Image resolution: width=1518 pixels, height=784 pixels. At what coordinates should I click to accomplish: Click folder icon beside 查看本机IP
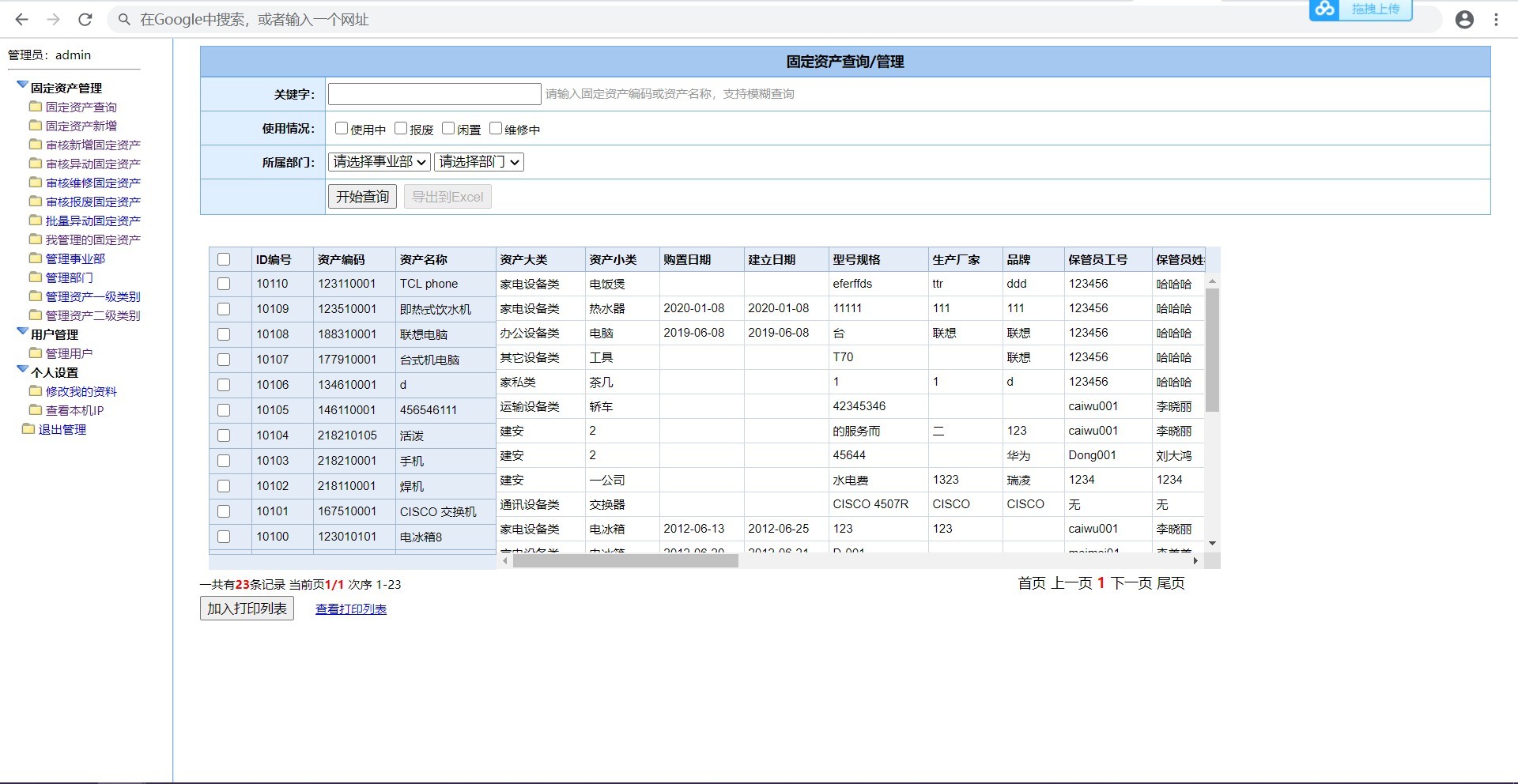coord(36,409)
